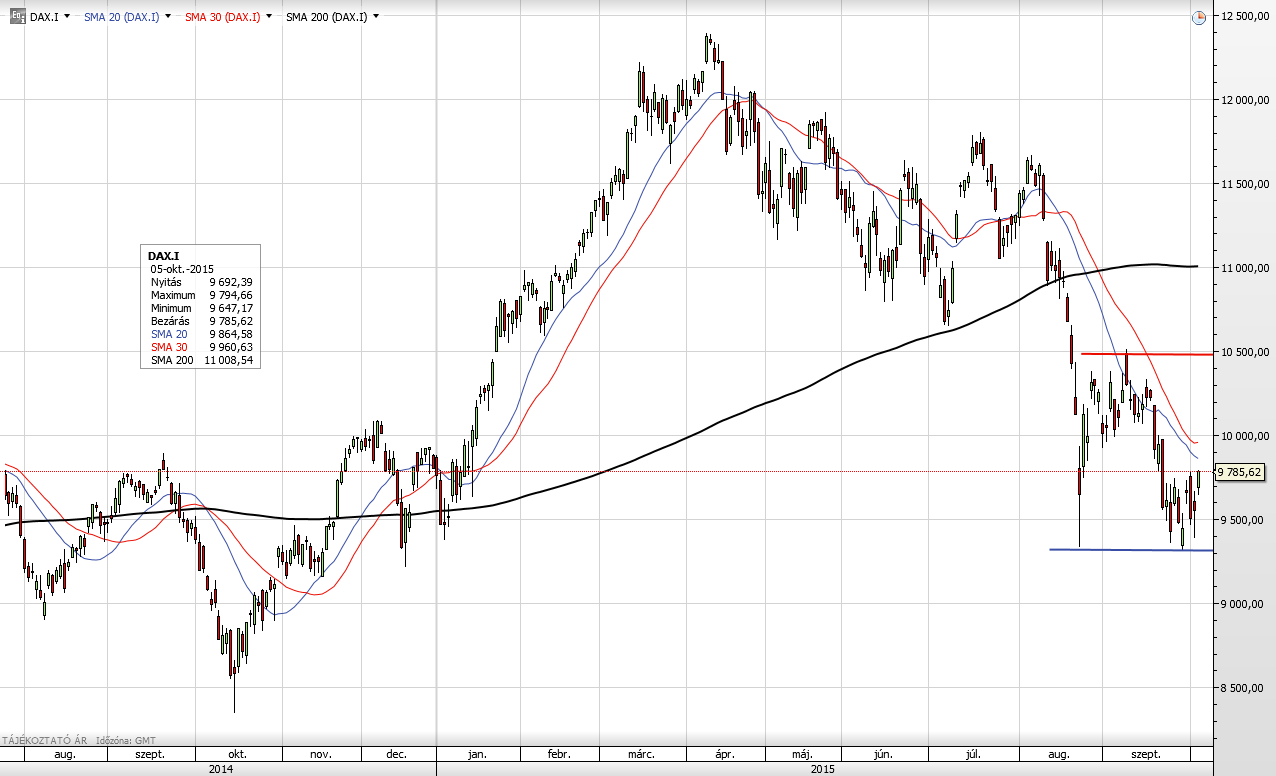Click the febr. month label
Image resolution: width=1276 pixels, height=776 pixels.
click(559, 754)
